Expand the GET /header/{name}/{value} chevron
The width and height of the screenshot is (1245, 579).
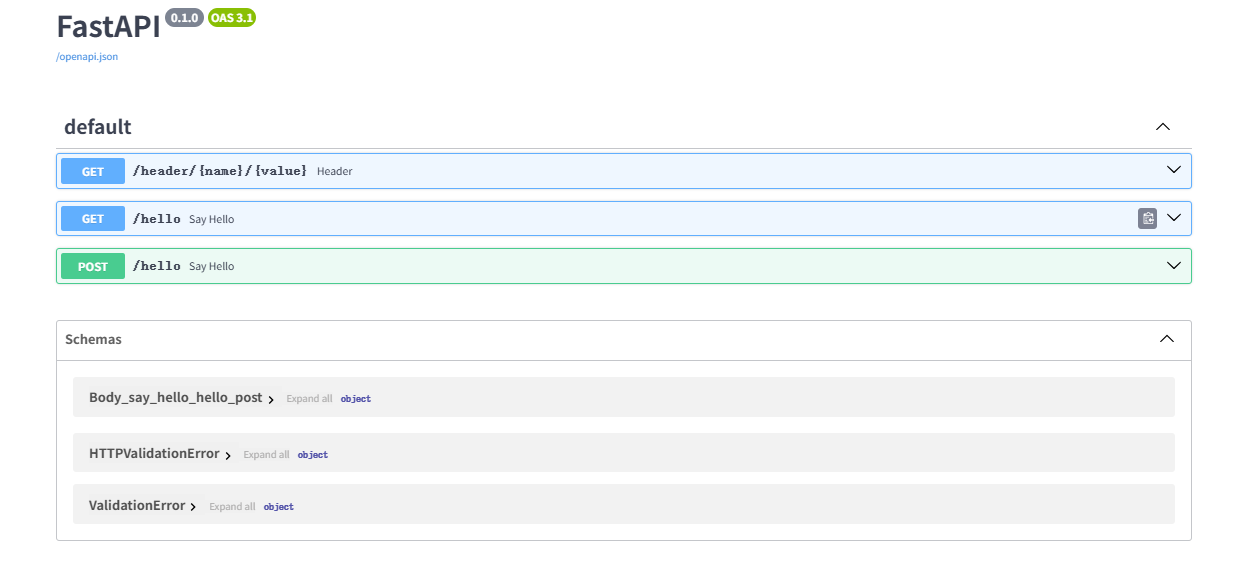[1174, 170]
